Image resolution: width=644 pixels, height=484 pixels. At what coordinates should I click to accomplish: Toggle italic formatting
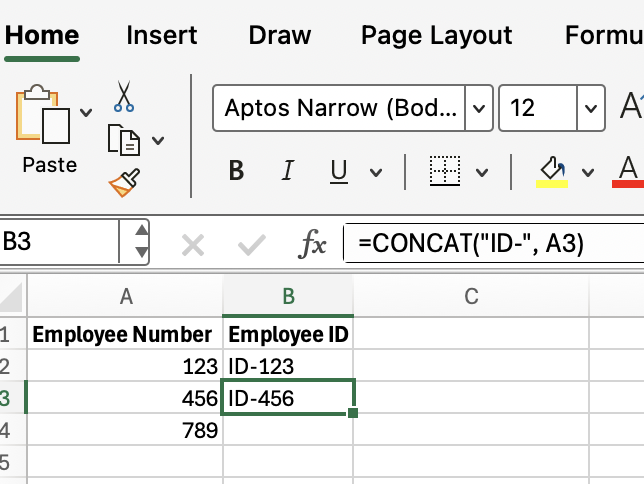(x=288, y=171)
